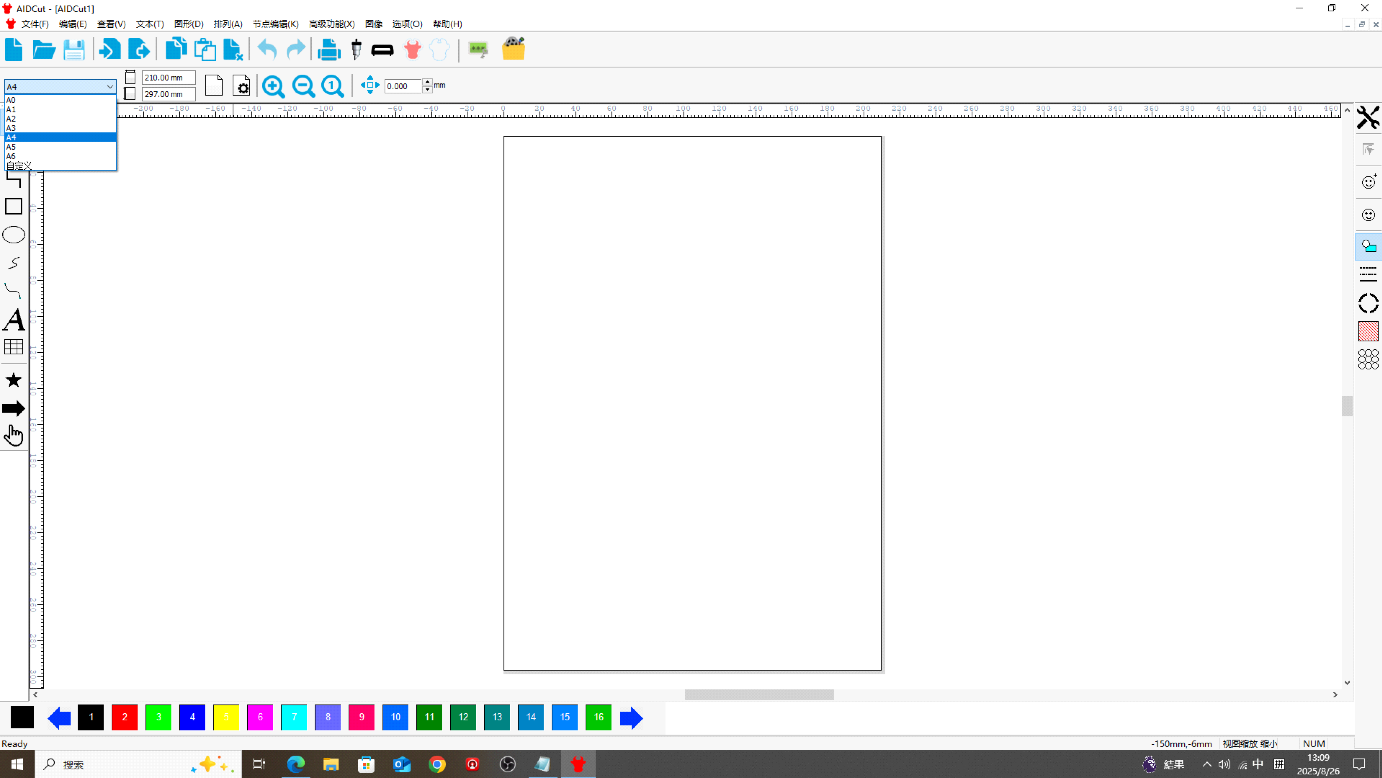Image resolution: width=1382 pixels, height=778 pixels.
Task: Choose A3 from the paper size list
Action: tap(60, 128)
